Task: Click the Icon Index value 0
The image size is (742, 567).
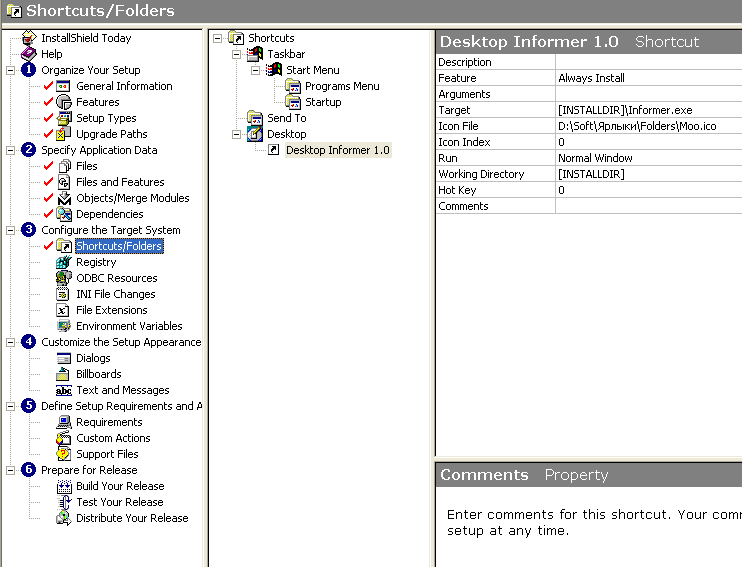Action: 649,142
